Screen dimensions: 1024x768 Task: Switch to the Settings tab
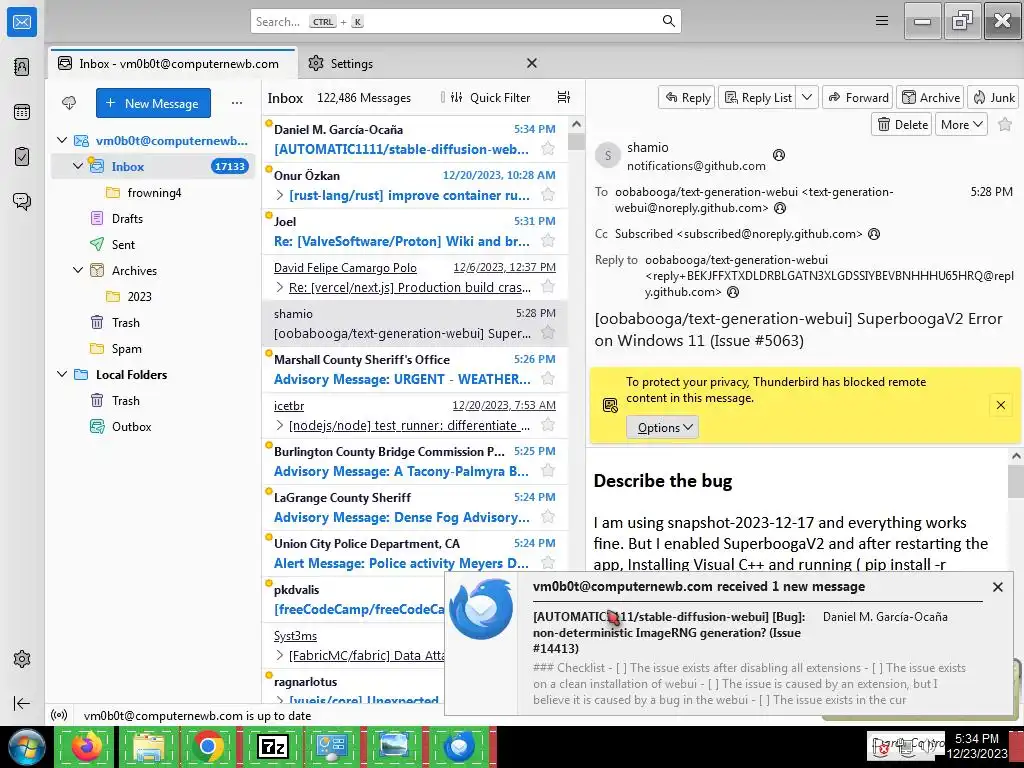351,63
